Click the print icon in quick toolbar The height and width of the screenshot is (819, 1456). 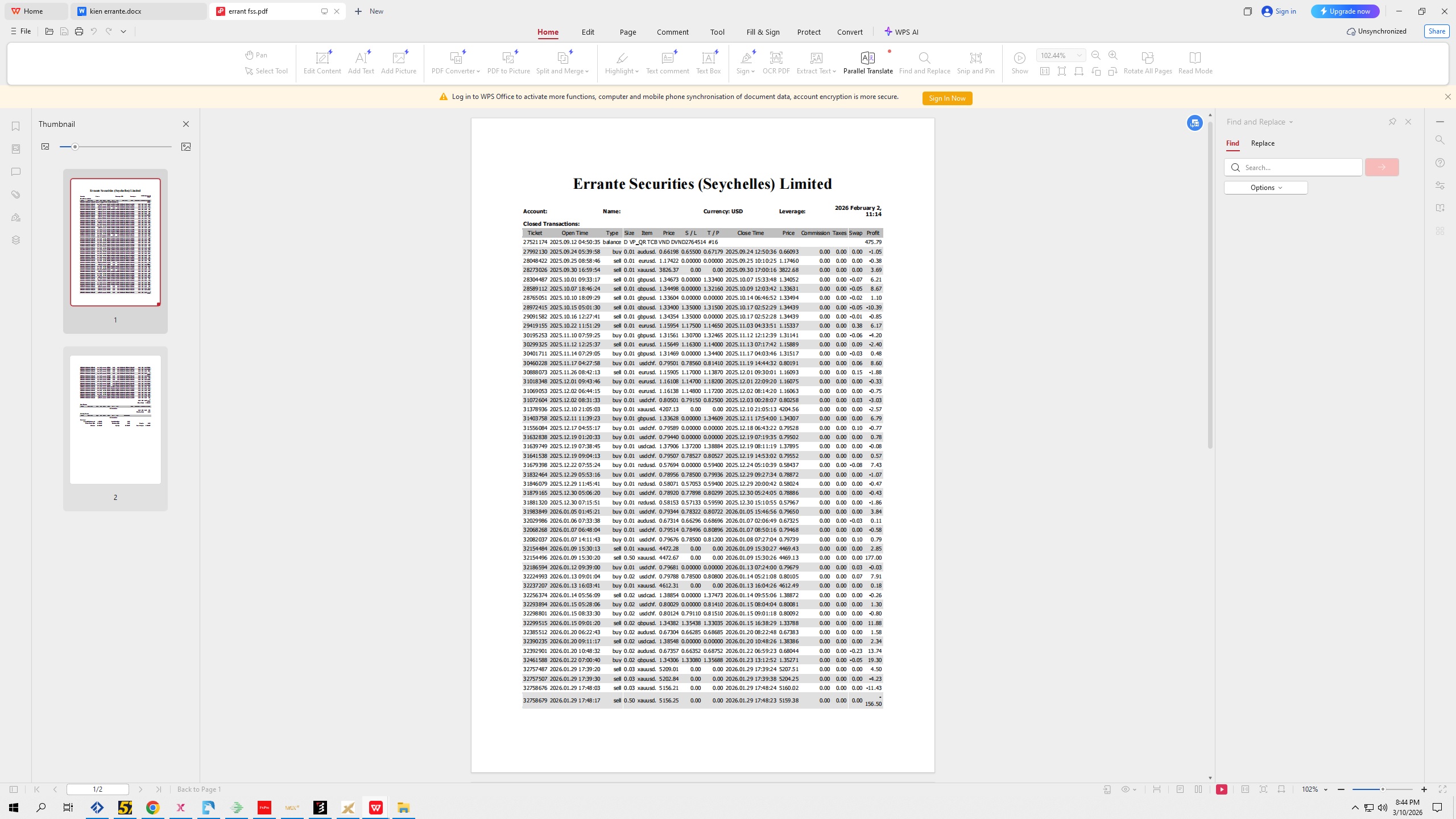pos(79,32)
